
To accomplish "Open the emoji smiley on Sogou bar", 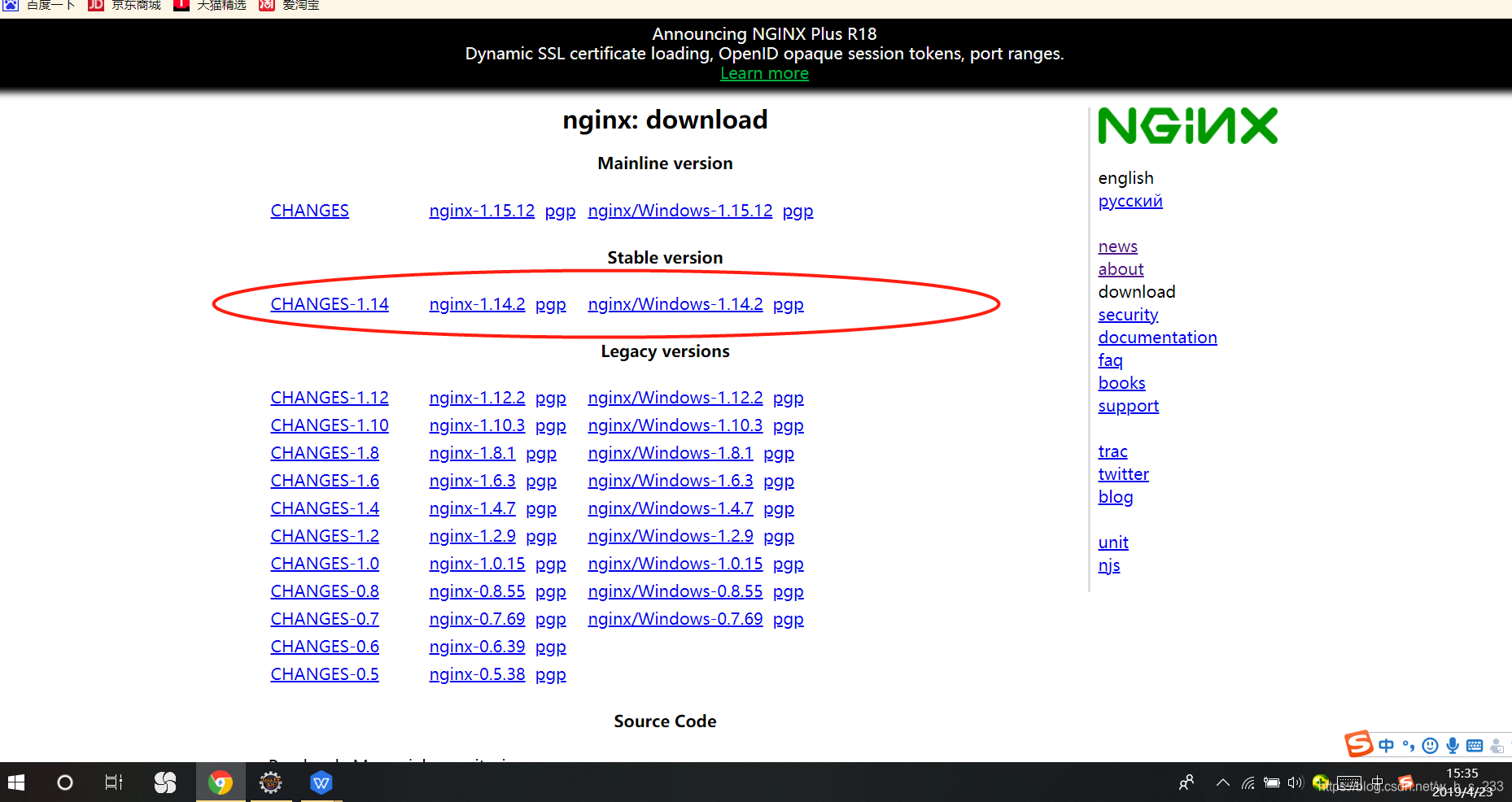I will (x=1430, y=745).
